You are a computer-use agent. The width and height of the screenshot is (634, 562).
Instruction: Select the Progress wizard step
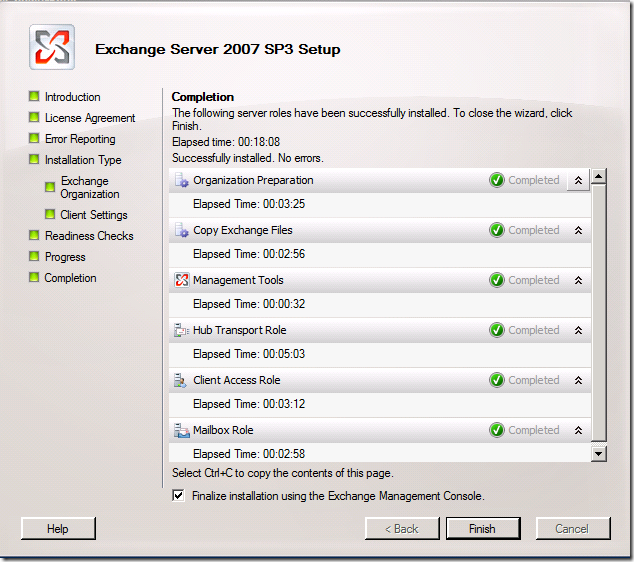[65, 257]
